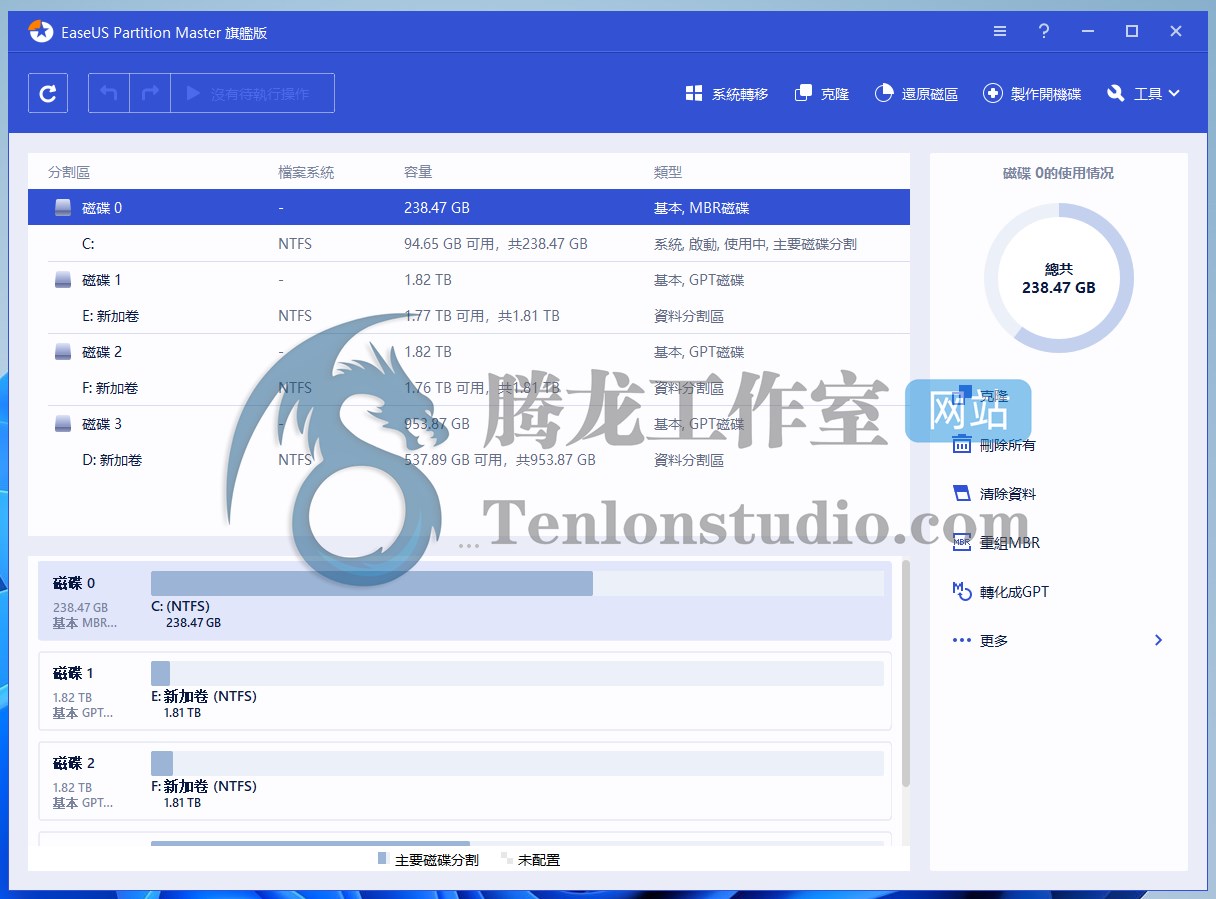Select E: 新加卷 partition row
Viewport: 1216px width, 899px height.
click(469, 316)
